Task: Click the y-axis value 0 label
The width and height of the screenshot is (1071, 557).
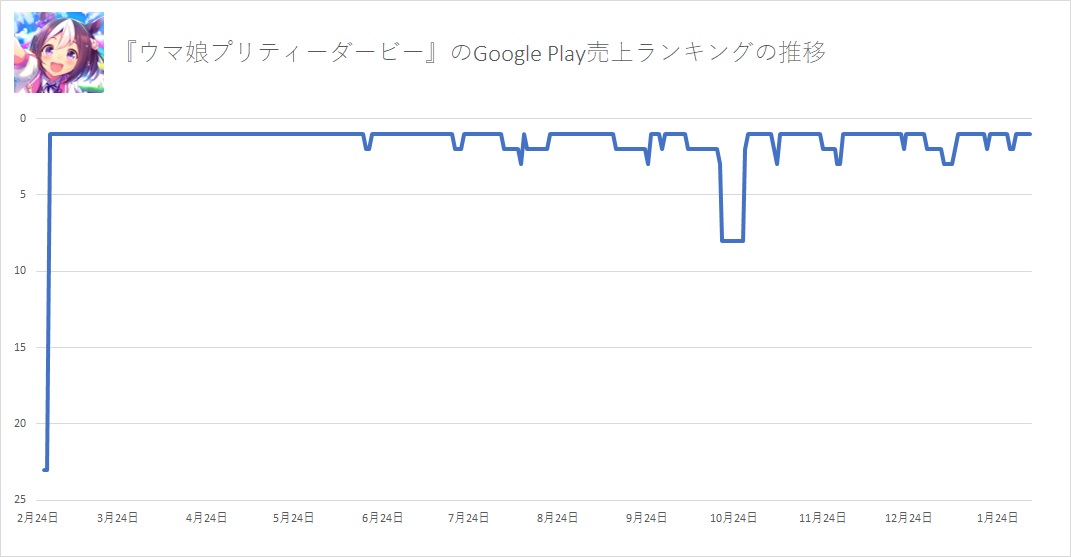Action: pyautogui.click(x=24, y=119)
